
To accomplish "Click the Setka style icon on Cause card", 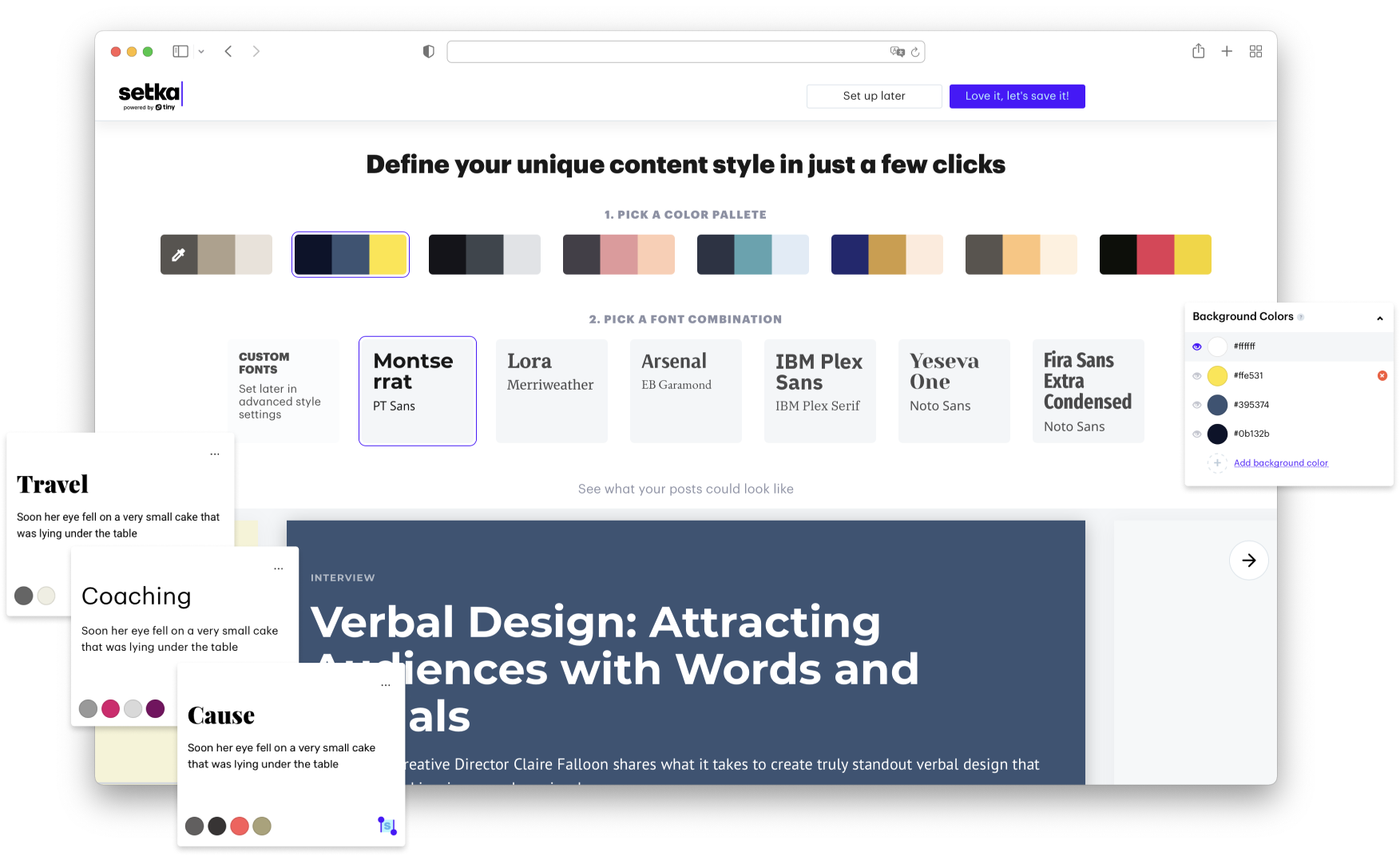I will pos(387,826).
